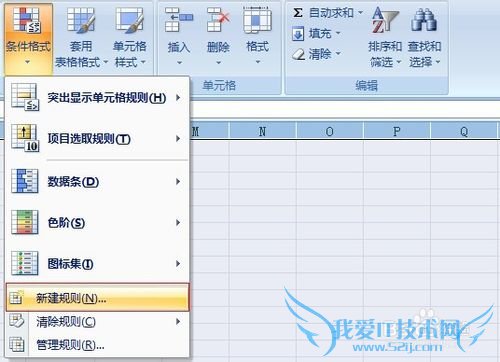The width and height of the screenshot is (500, 362).
Task: Open the 自动求和 dropdown arrow
Action: click(360, 13)
